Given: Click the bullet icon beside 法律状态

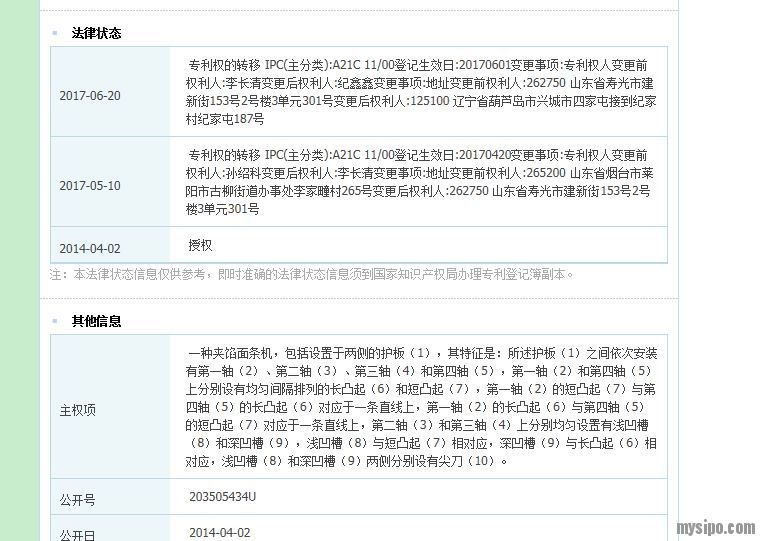Looking at the screenshot, I should coord(55,33).
